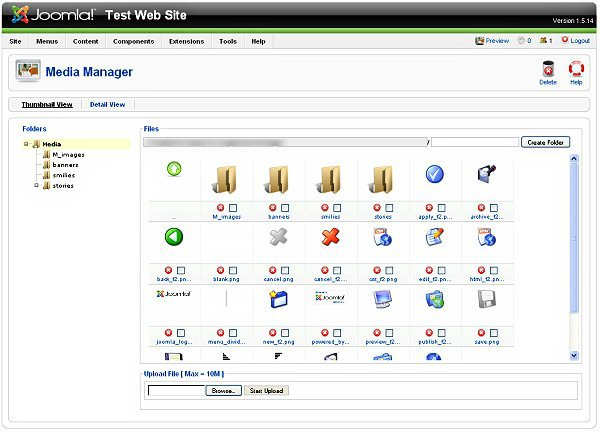The height and width of the screenshot is (432, 600).
Task: Click red delete icon for banners folder
Action: [x=272, y=207]
